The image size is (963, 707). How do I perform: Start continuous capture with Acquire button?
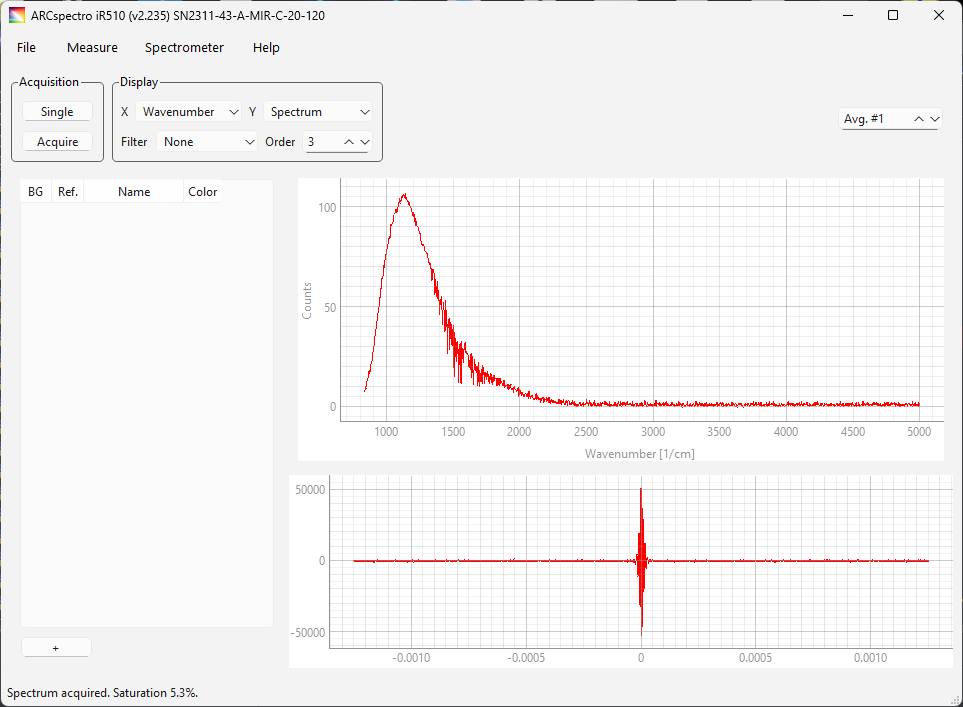57,142
